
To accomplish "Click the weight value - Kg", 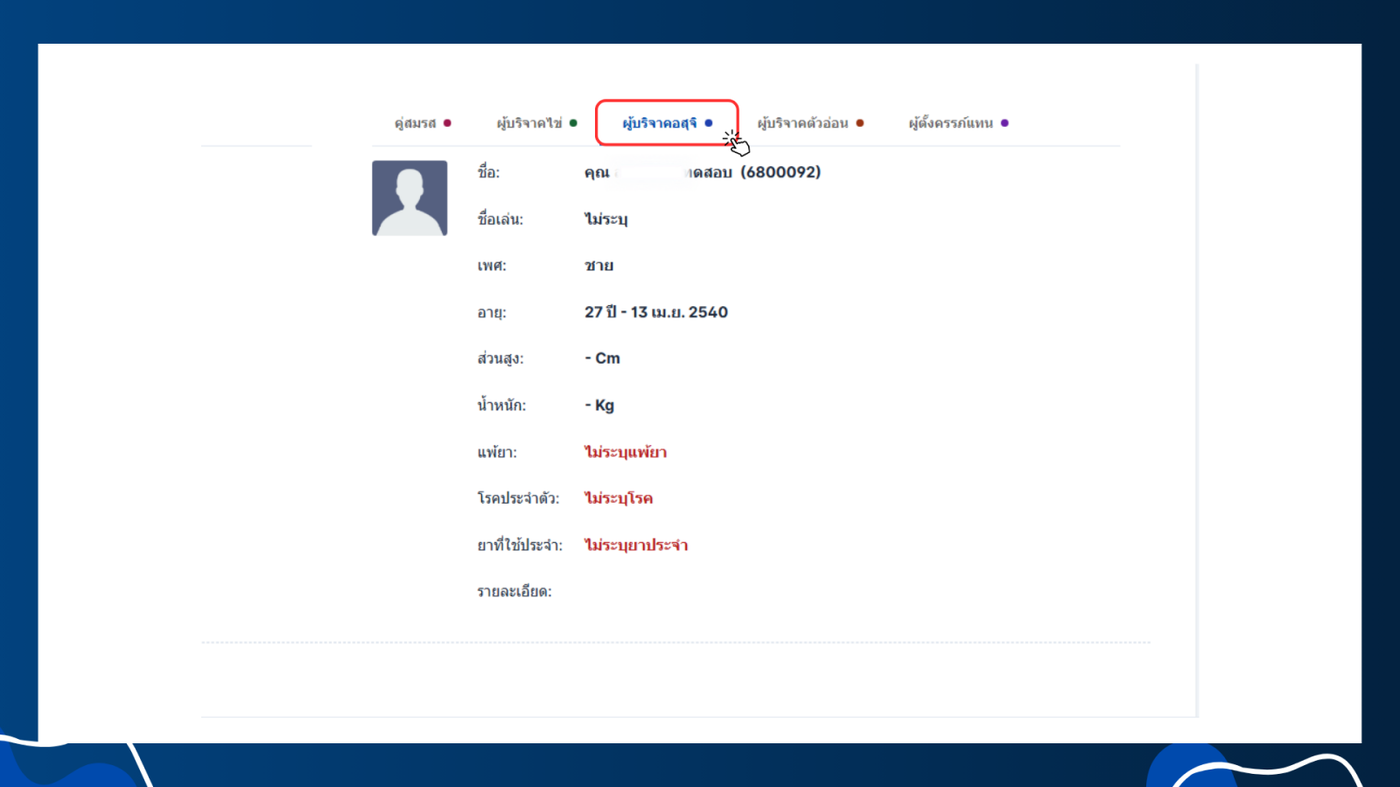I will point(599,405).
